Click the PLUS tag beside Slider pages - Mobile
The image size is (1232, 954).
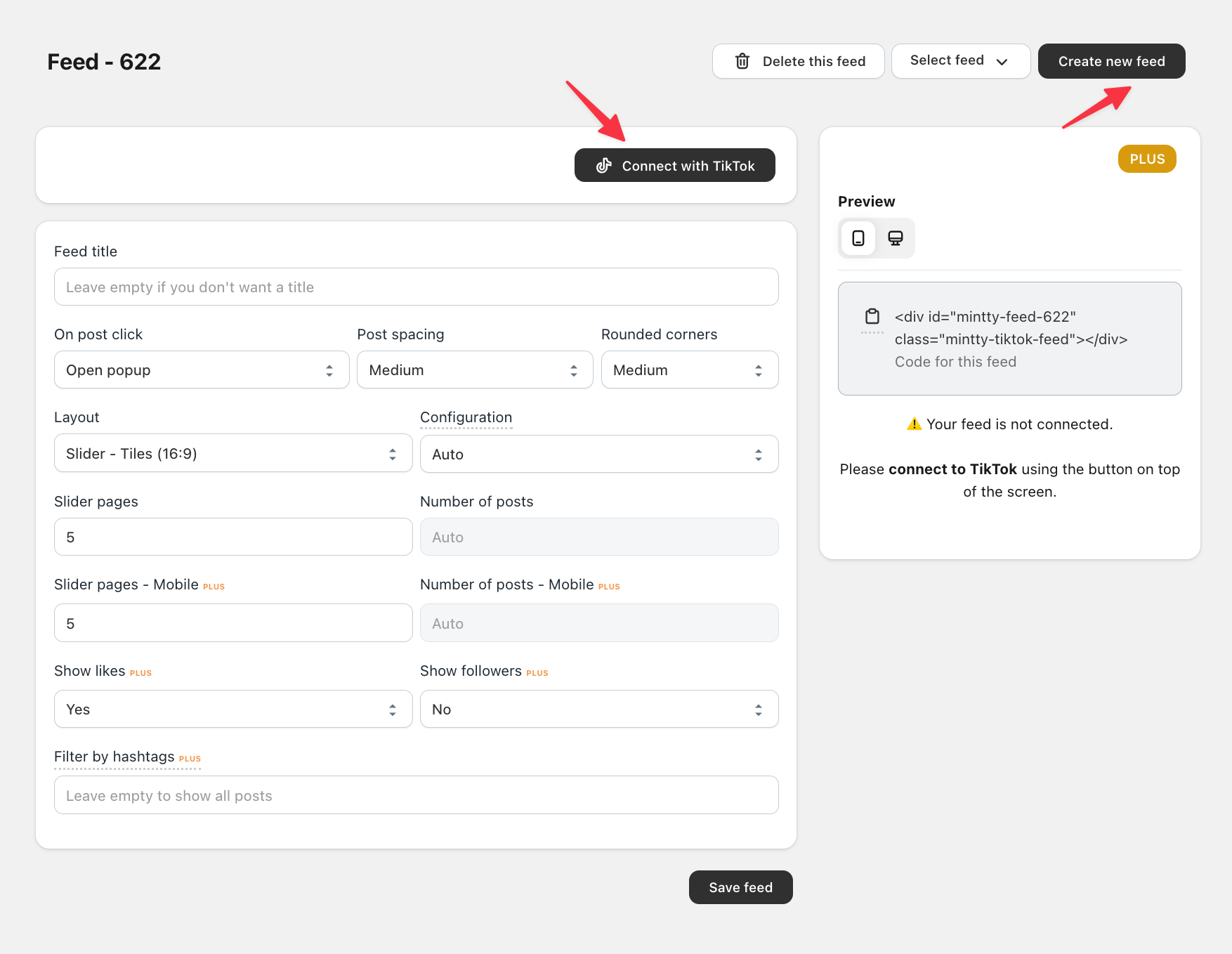point(214,587)
